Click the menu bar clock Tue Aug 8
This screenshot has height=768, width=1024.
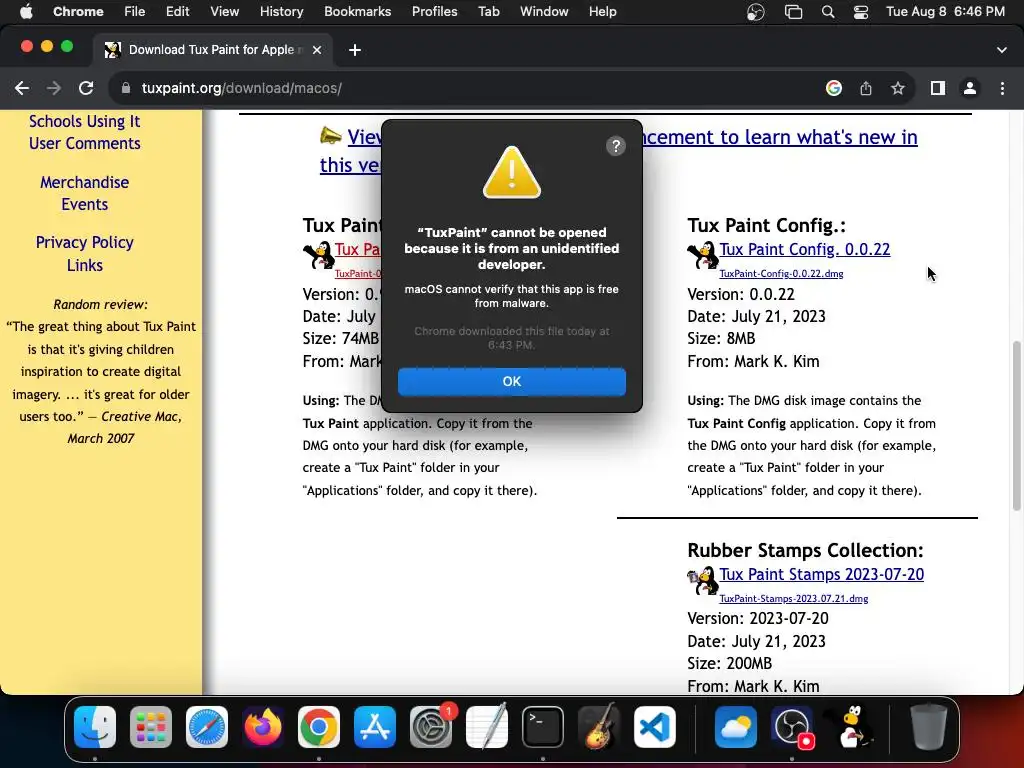pos(945,11)
